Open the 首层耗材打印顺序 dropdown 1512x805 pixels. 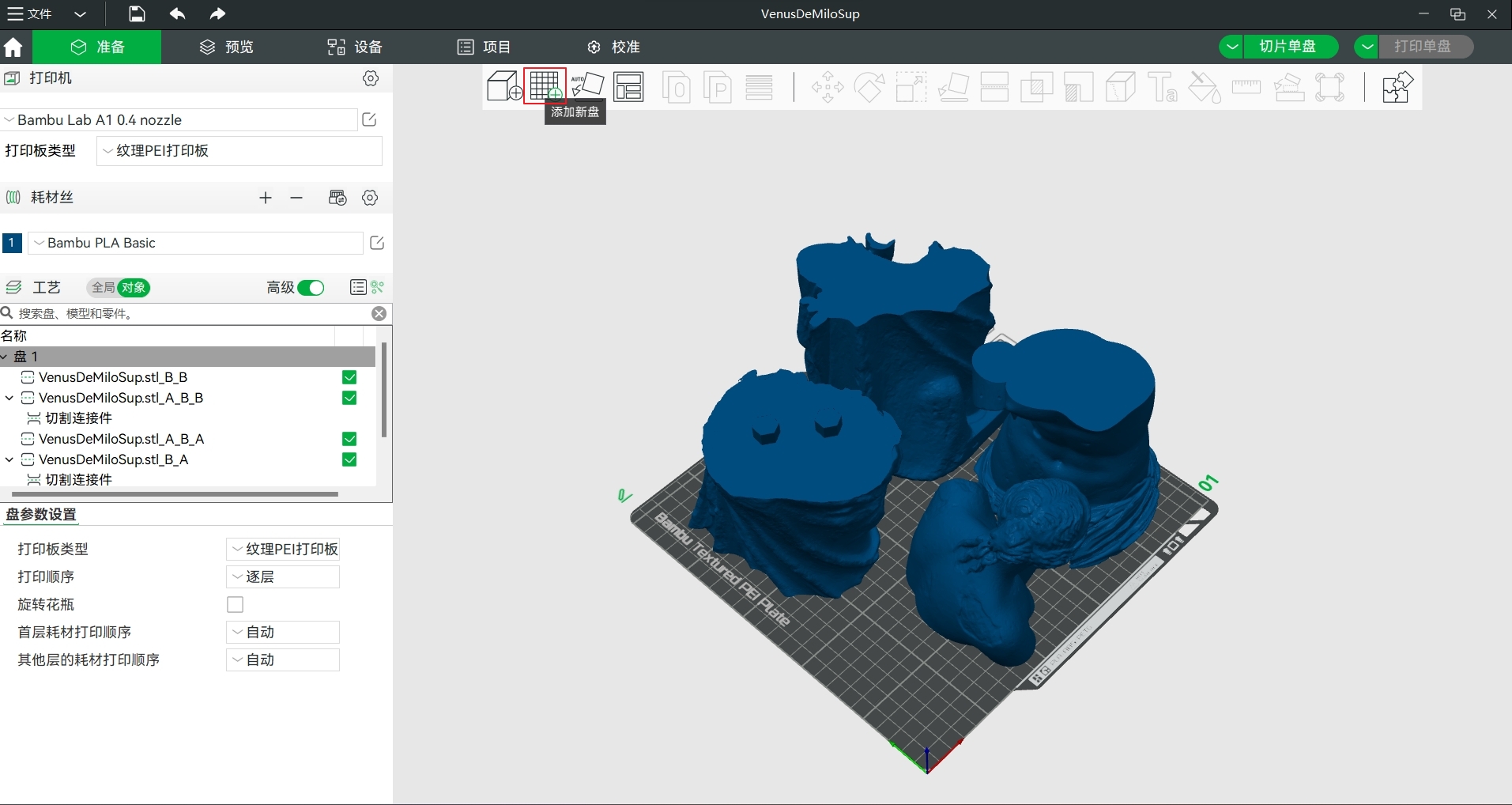[x=283, y=632]
